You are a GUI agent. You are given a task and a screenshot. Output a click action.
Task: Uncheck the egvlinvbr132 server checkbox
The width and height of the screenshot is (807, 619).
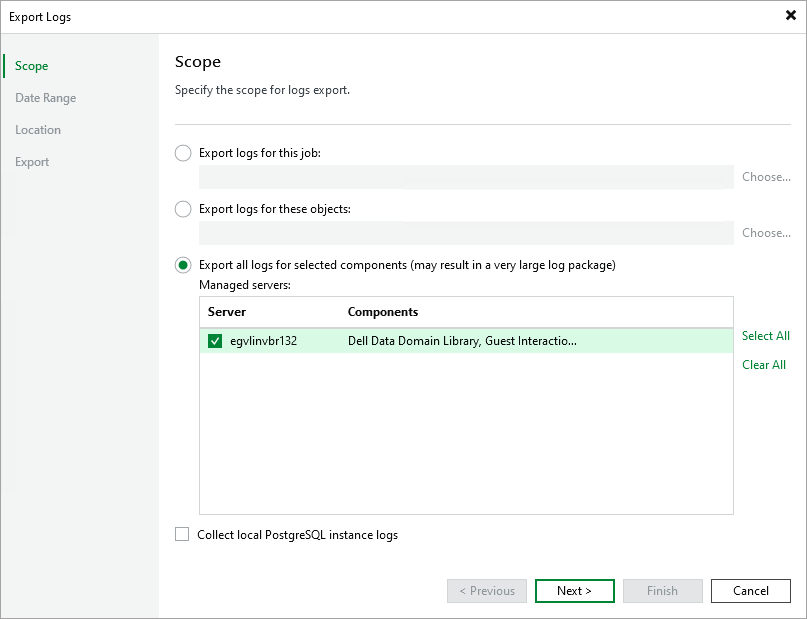click(215, 341)
